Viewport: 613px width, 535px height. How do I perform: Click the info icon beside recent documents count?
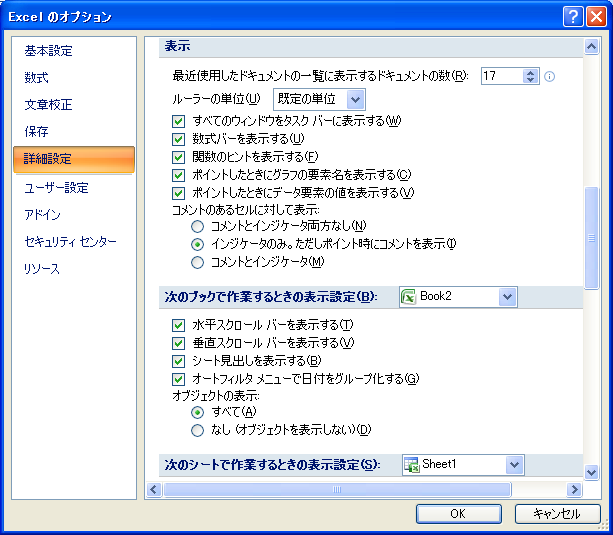pos(549,76)
